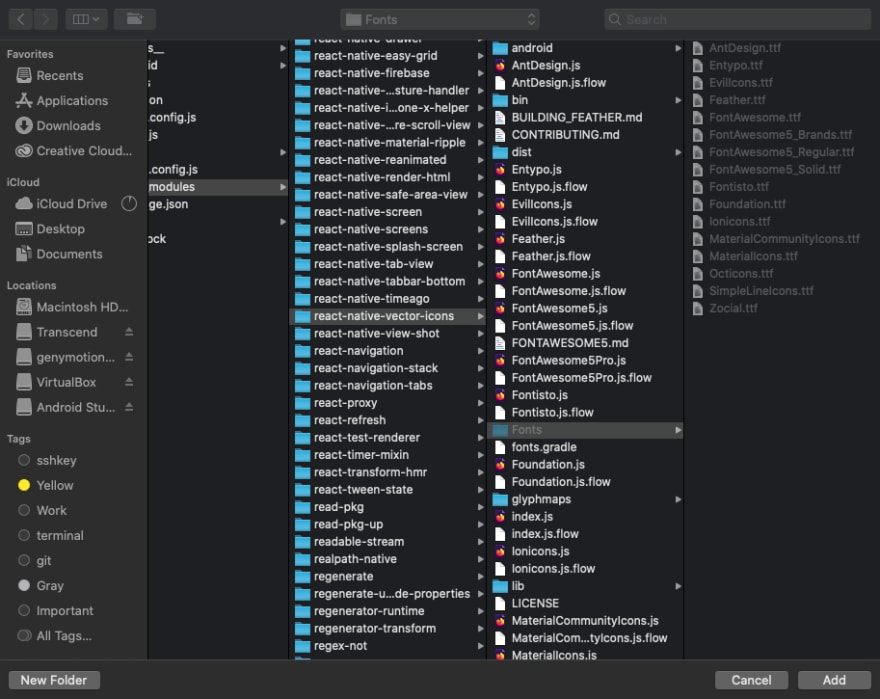880x699 pixels.
Task: Expand the glyphmaps folder arrow
Action: tap(678, 500)
